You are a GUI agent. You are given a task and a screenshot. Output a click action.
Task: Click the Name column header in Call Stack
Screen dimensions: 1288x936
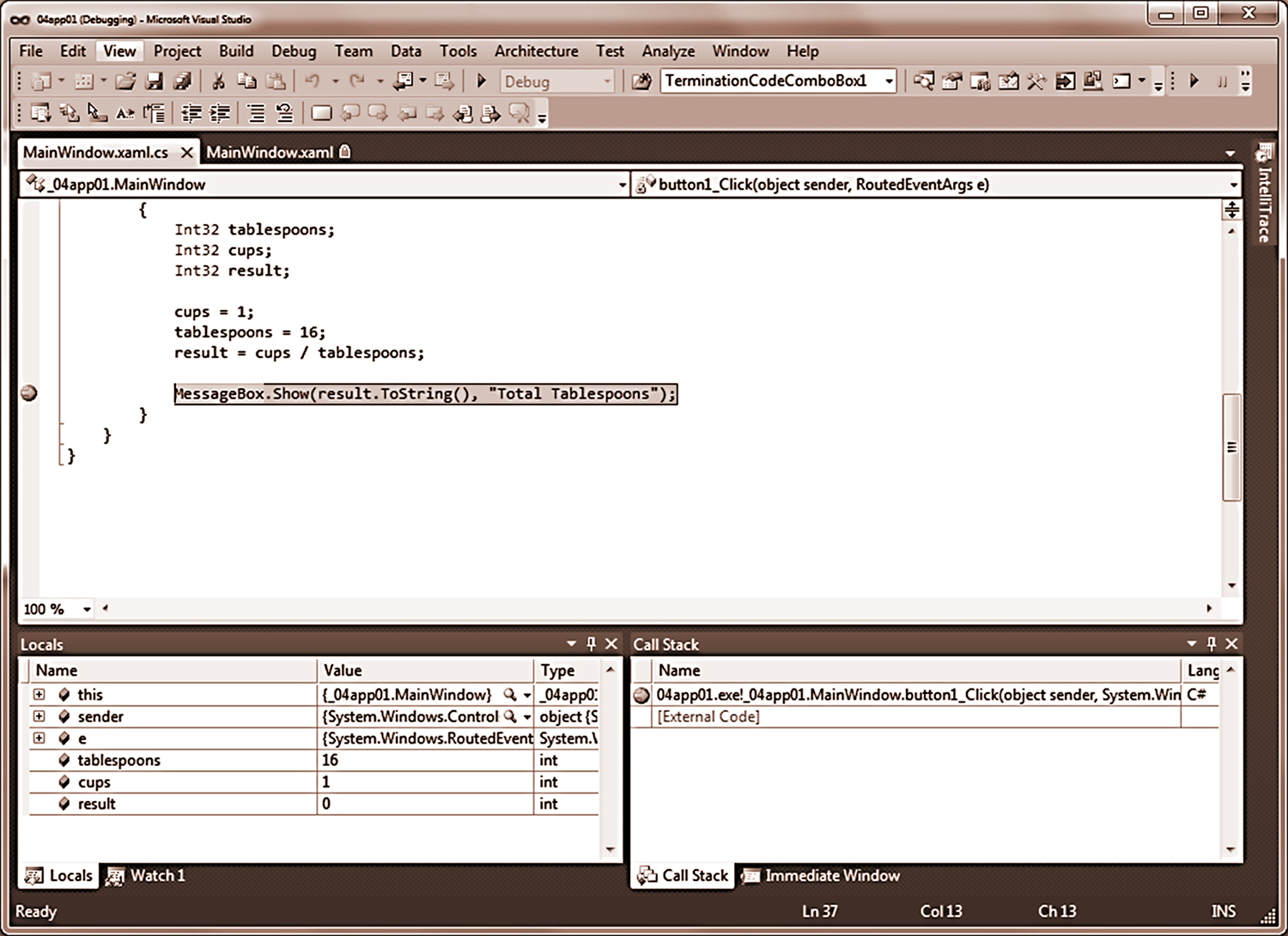(x=916, y=671)
